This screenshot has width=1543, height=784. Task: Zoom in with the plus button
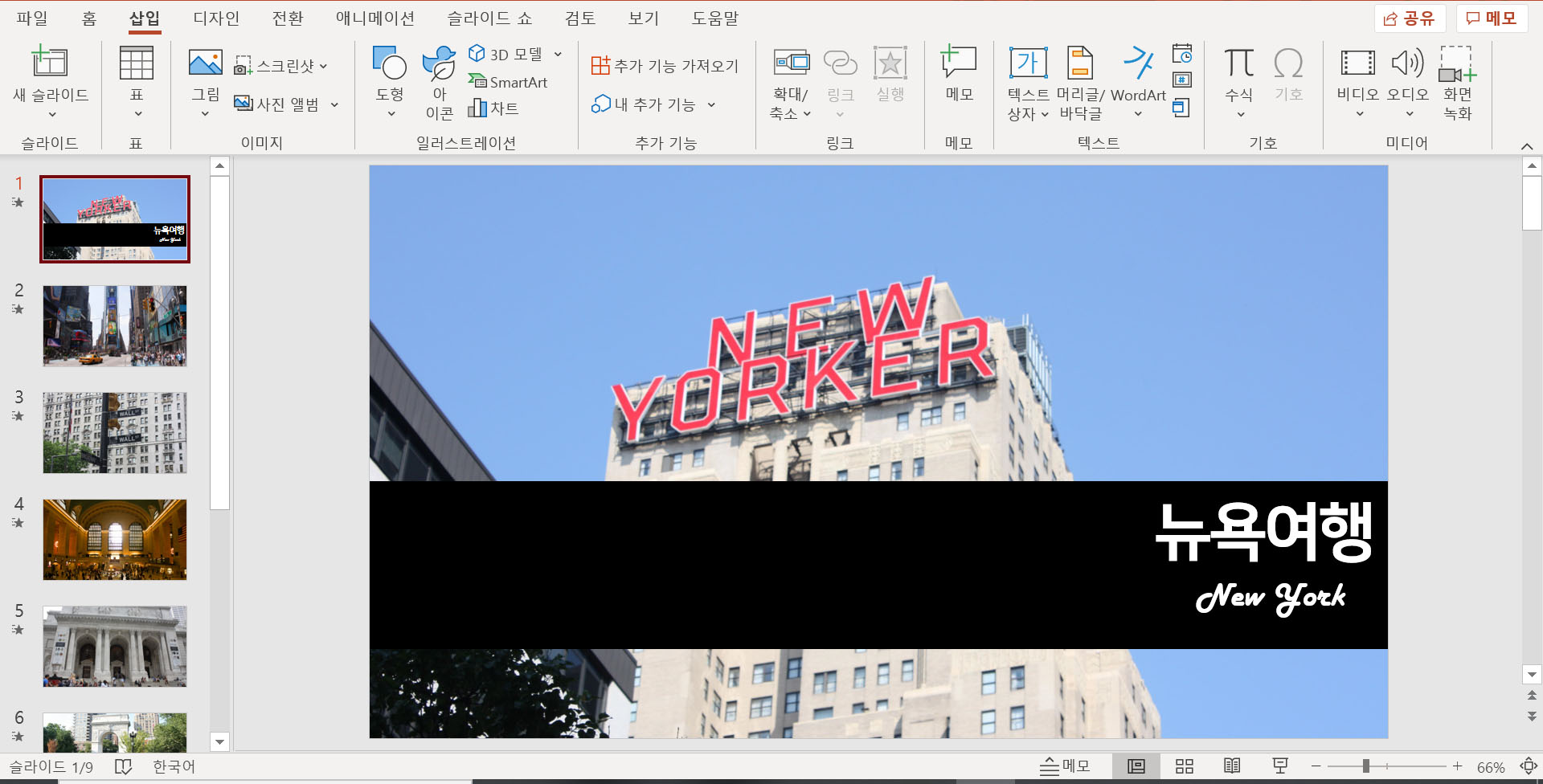tap(1457, 766)
